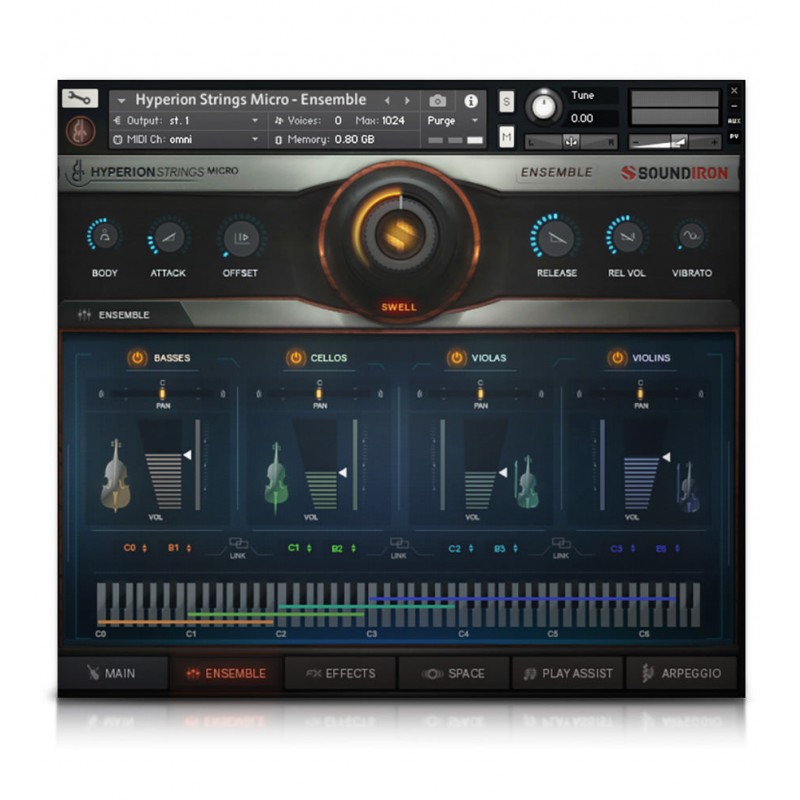
Task: Click the Release knob
Action: pyautogui.click(x=555, y=238)
